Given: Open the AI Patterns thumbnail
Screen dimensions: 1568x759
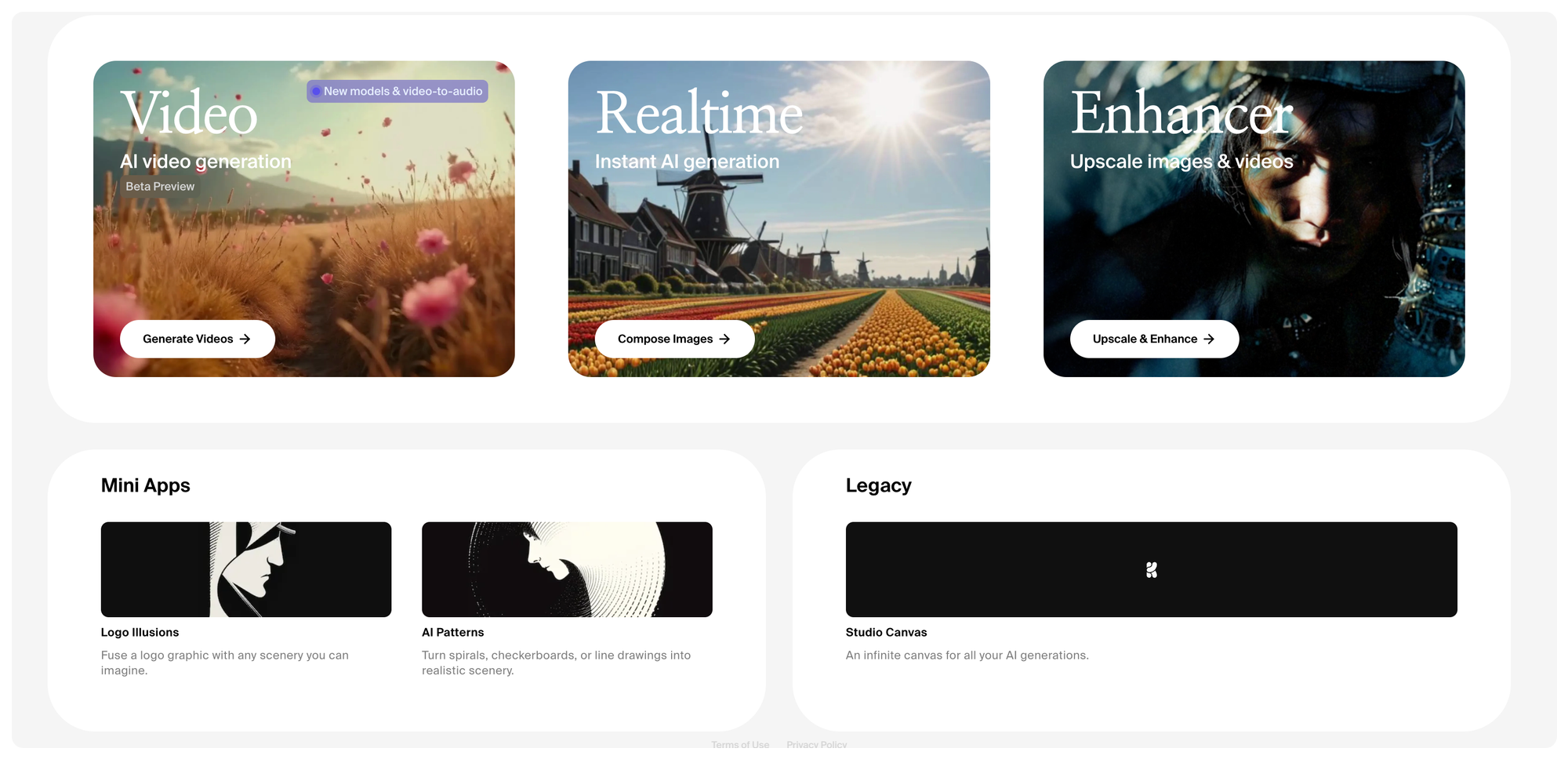Looking at the screenshot, I should coord(567,569).
